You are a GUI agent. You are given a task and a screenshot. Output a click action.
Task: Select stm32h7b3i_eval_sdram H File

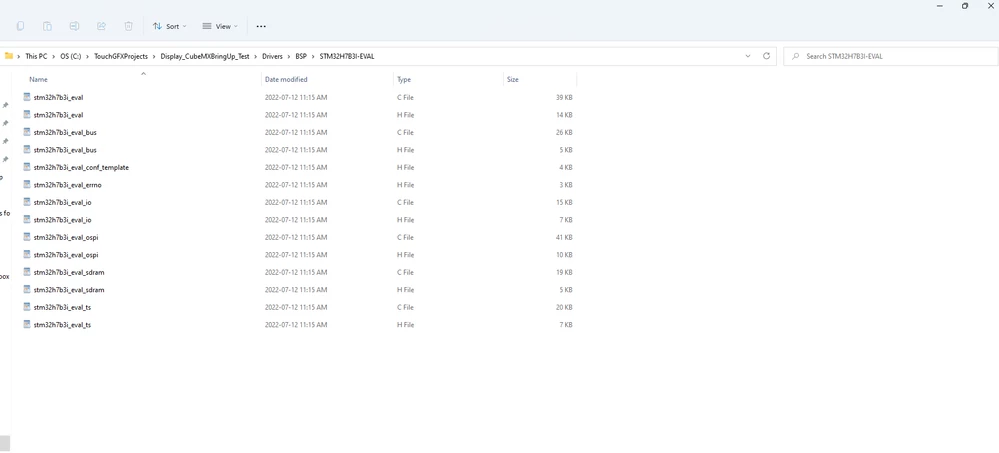tap(299, 290)
